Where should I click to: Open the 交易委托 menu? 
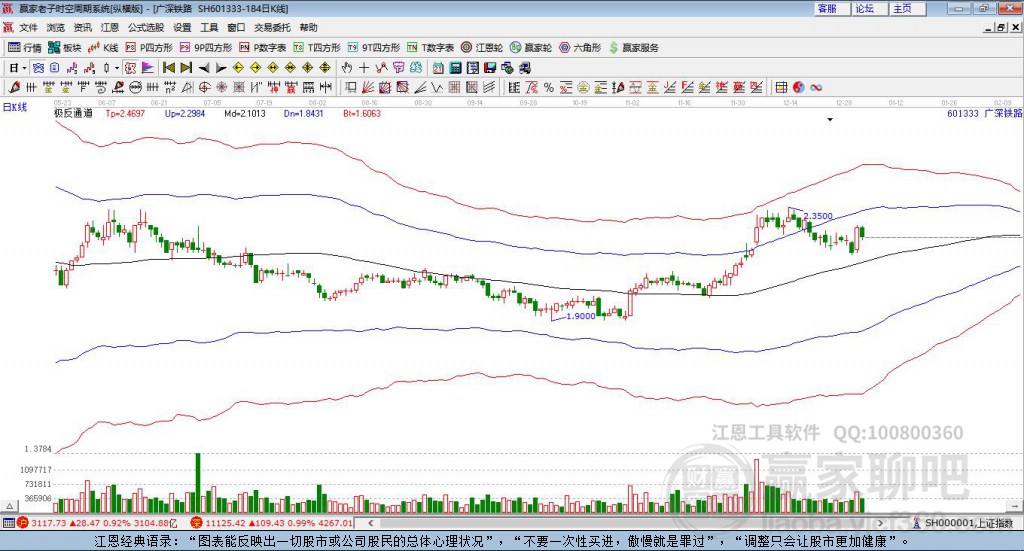272,27
